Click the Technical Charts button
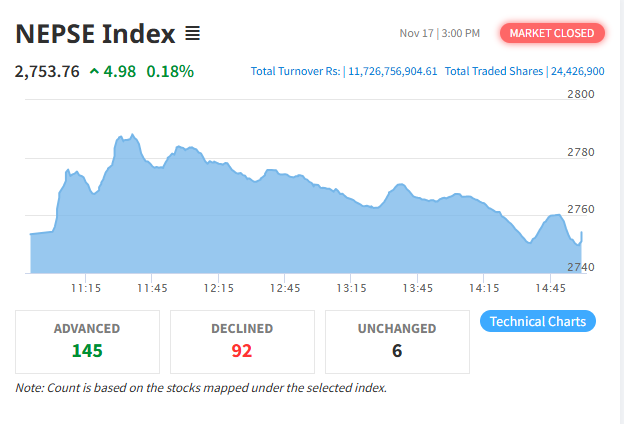This screenshot has height=424, width=624. point(538,321)
